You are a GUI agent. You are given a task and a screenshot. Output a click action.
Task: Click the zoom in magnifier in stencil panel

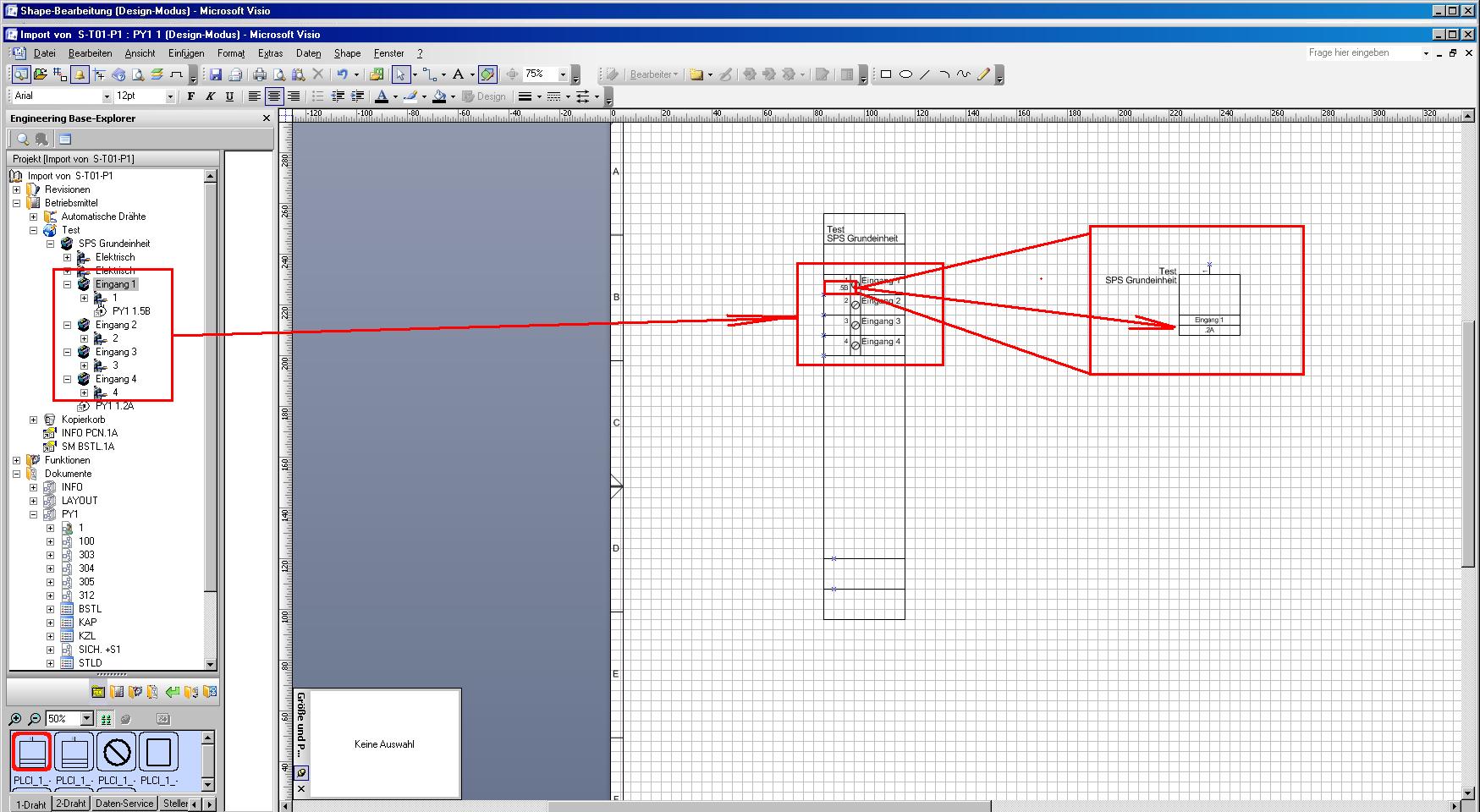tap(15, 719)
